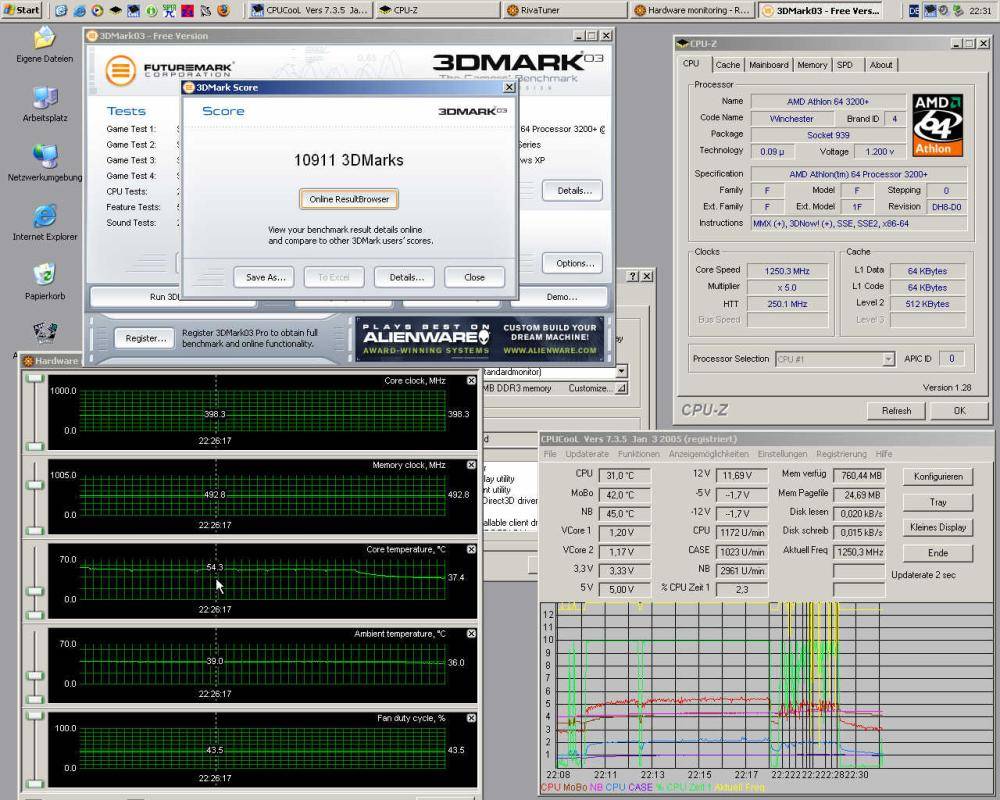Launch Internet Explorer from the desktop
The width and height of the screenshot is (1000, 800).
[x=45, y=222]
